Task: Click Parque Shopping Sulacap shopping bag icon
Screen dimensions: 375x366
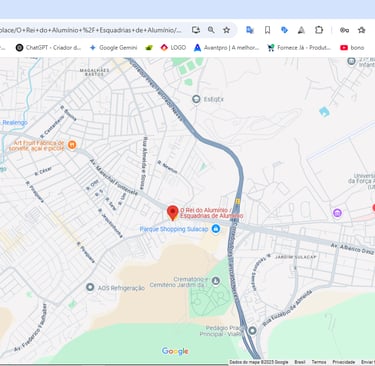Action: click(216, 229)
